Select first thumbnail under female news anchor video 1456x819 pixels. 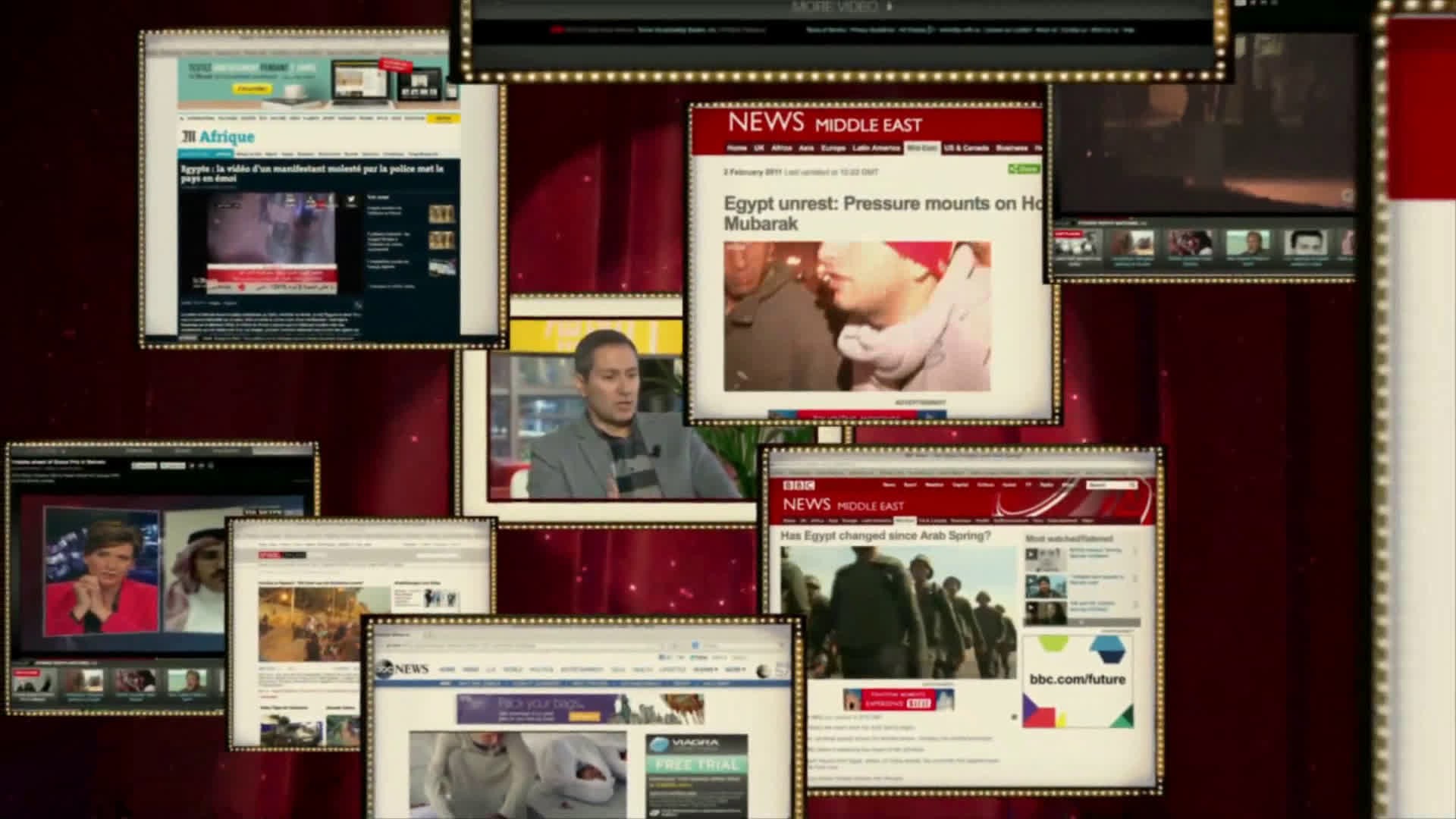(33, 682)
